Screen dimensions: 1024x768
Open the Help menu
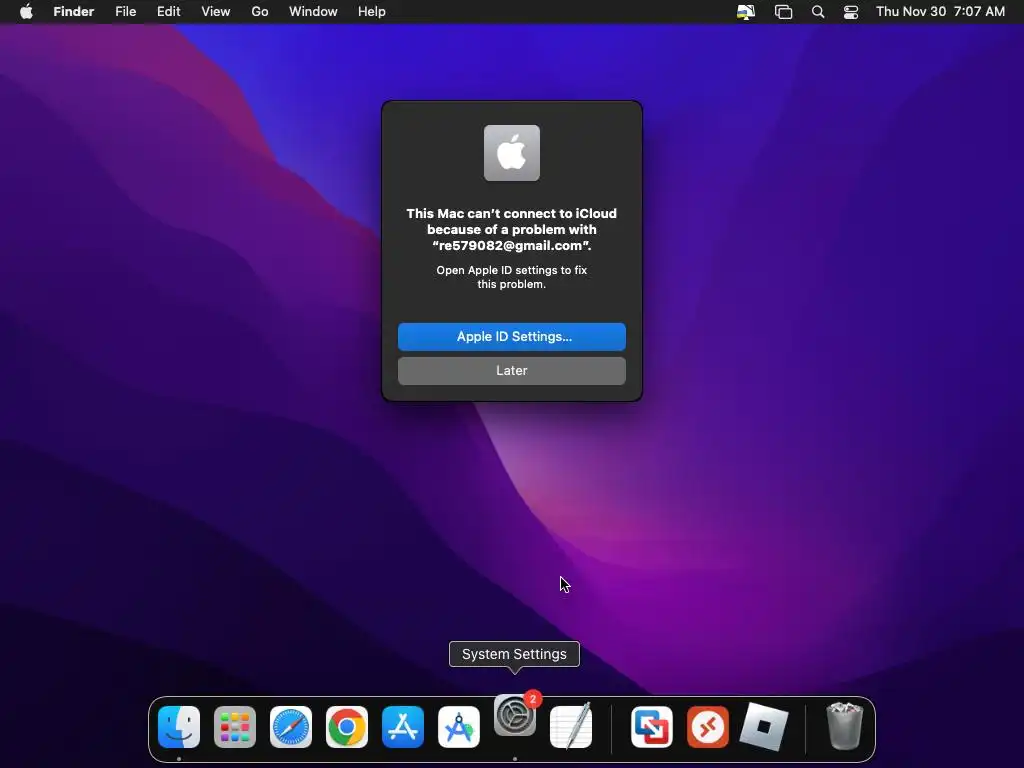click(x=372, y=12)
